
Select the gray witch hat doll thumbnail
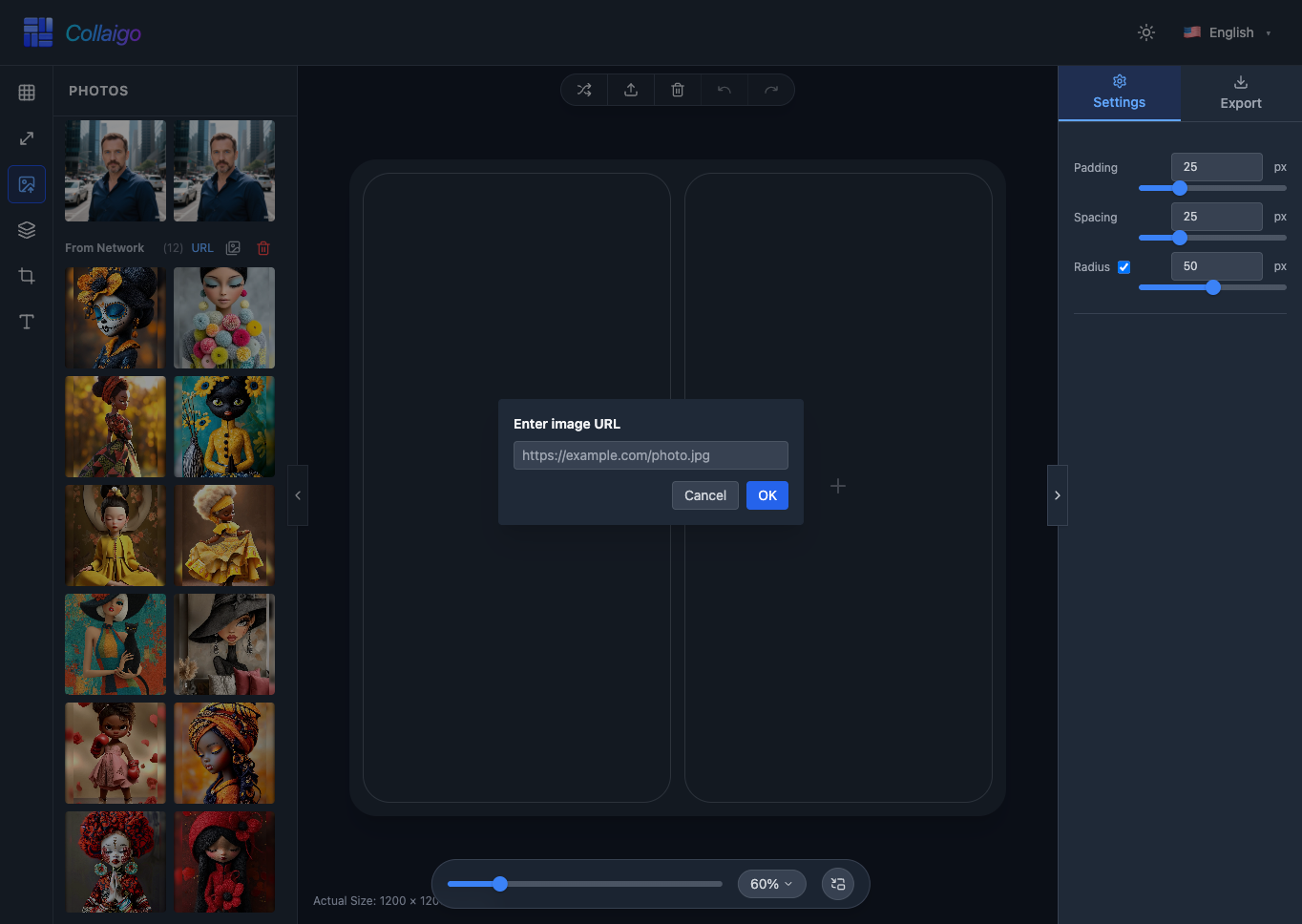224,644
